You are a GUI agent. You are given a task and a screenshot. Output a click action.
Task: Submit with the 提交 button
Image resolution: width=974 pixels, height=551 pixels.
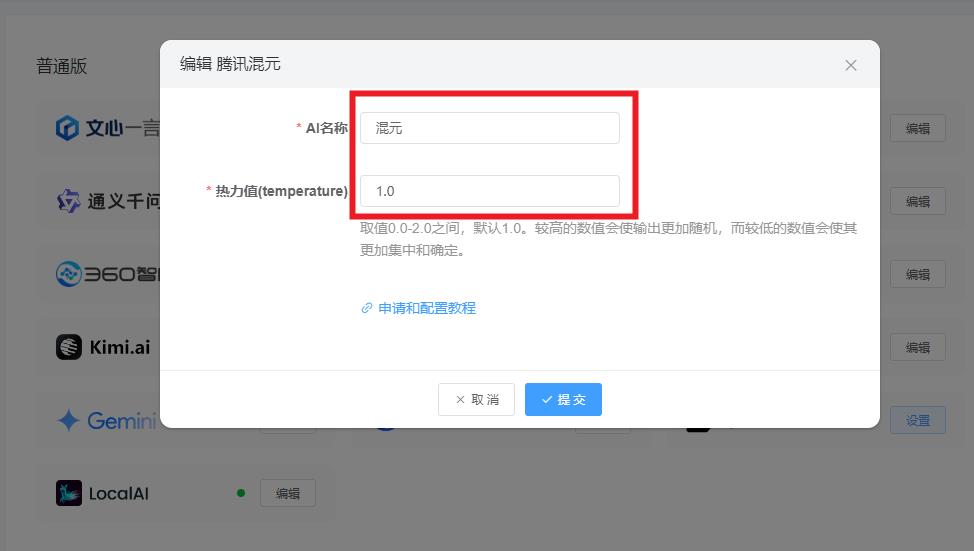tap(563, 399)
